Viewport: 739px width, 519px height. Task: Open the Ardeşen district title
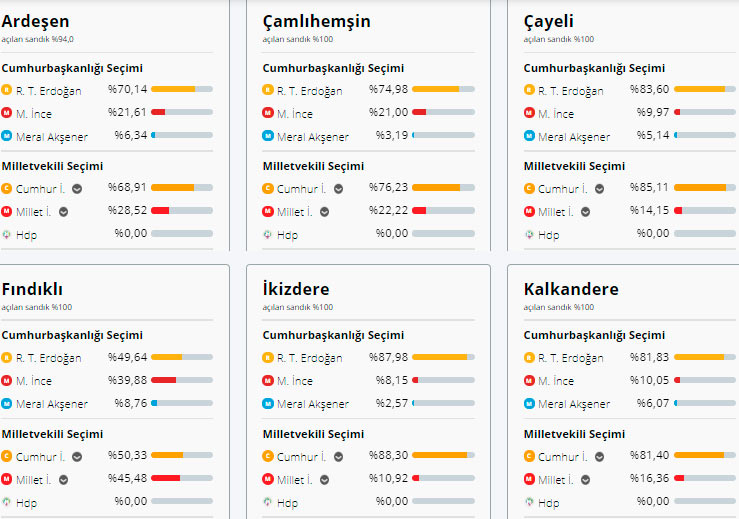coord(36,21)
